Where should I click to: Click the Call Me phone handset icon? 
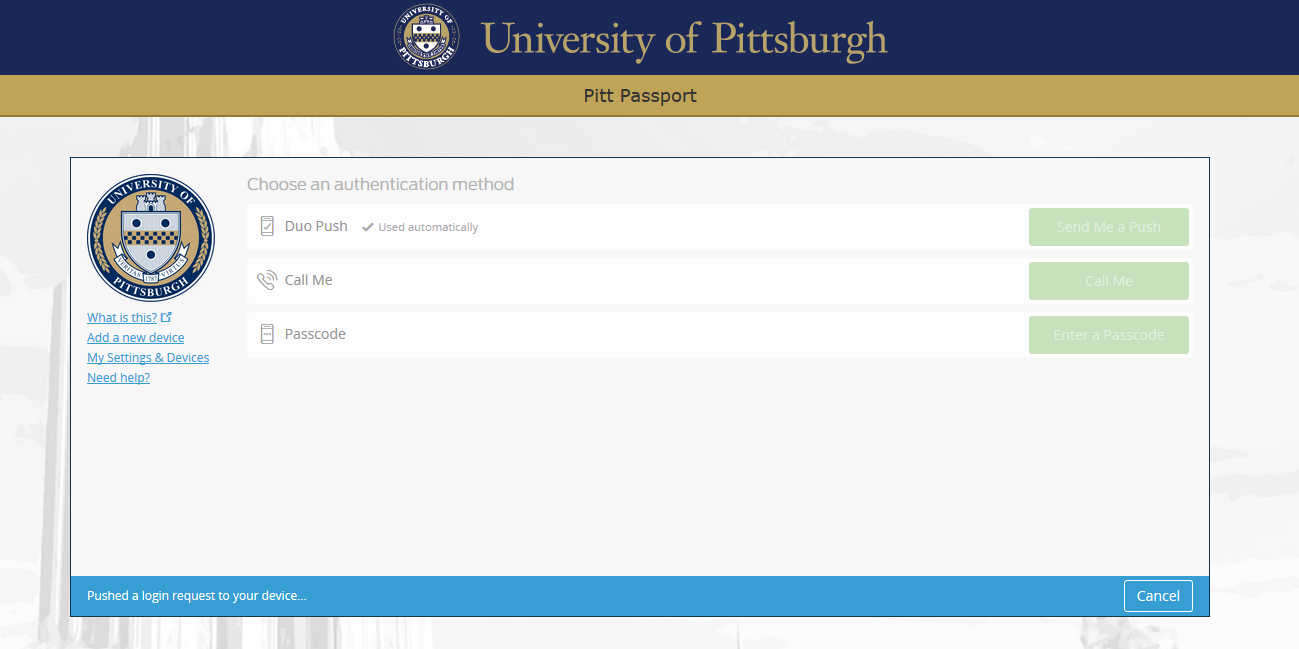coord(266,280)
